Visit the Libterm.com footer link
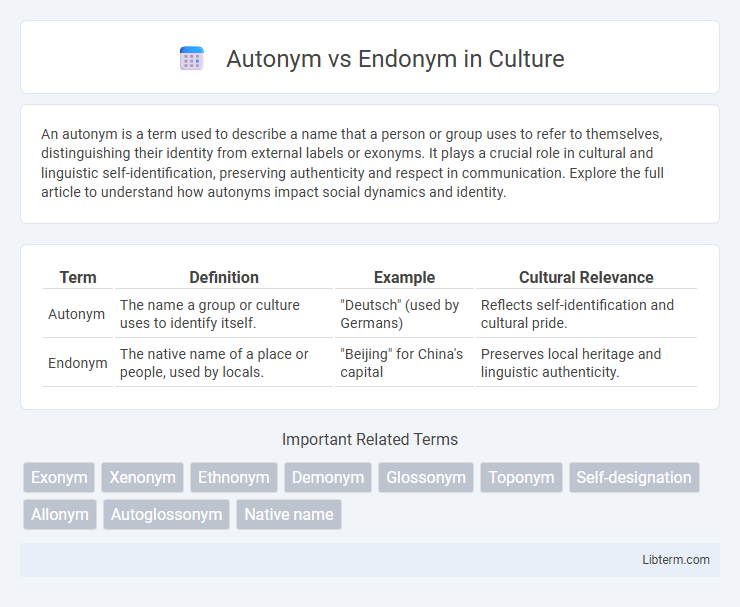Image resolution: width=740 pixels, height=607 pixels. click(x=676, y=559)
